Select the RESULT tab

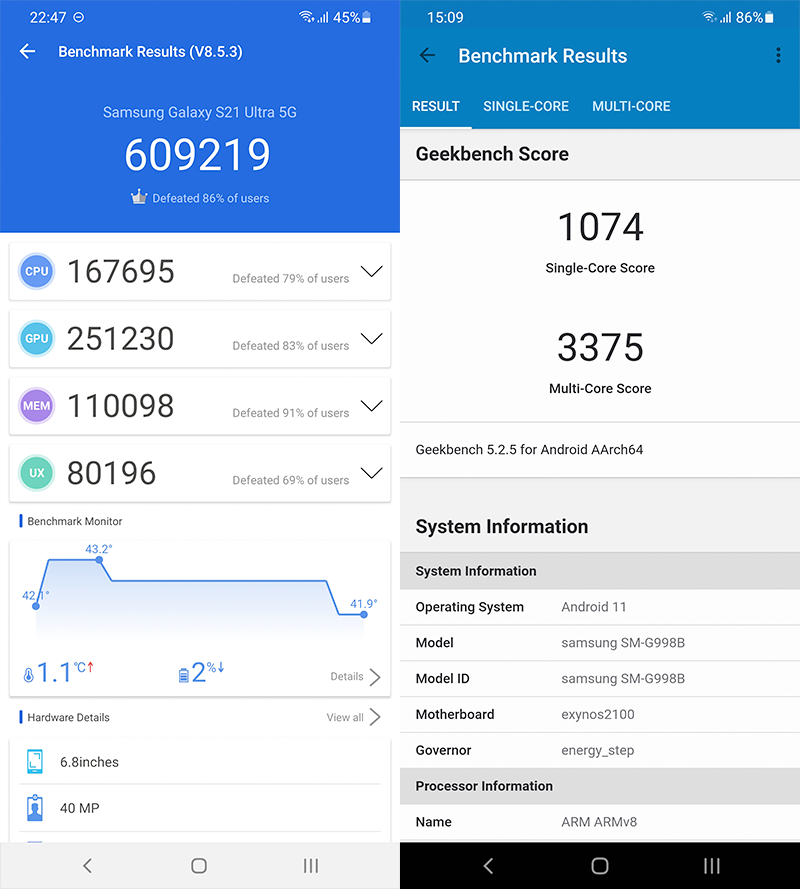point(435,106)
